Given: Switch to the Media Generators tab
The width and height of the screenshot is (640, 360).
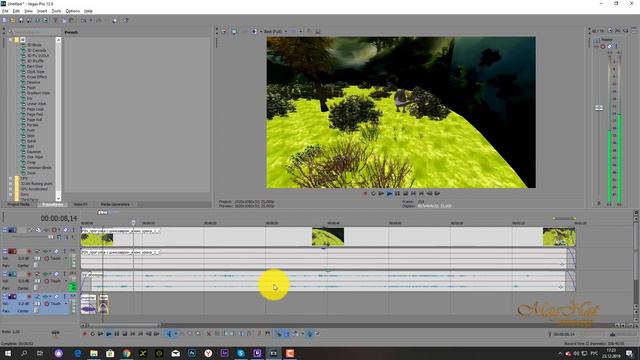Looking at the screenshot, I should click(x=115, y=204).
